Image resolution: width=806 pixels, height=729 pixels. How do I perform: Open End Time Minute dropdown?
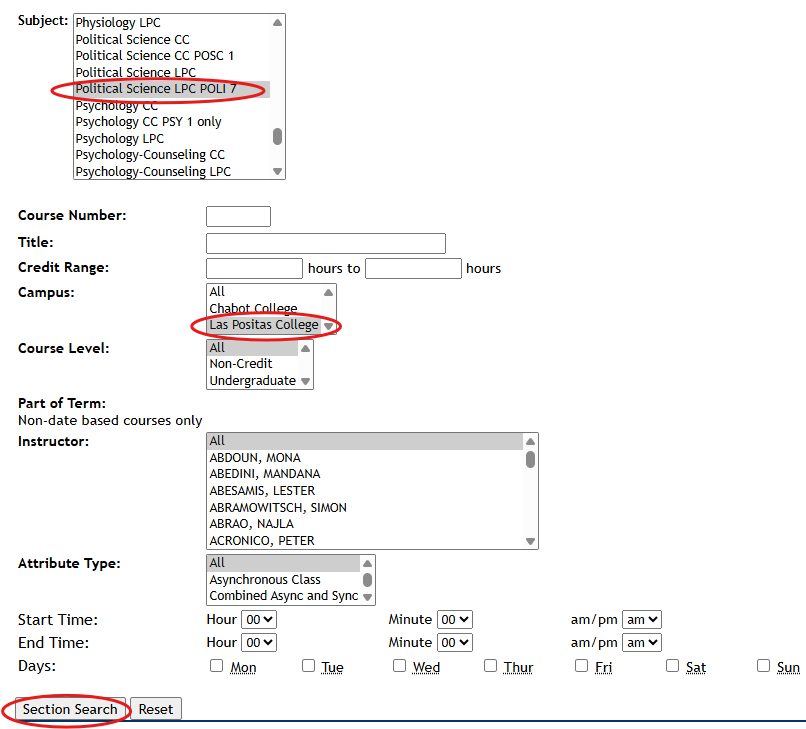[455, 643]
